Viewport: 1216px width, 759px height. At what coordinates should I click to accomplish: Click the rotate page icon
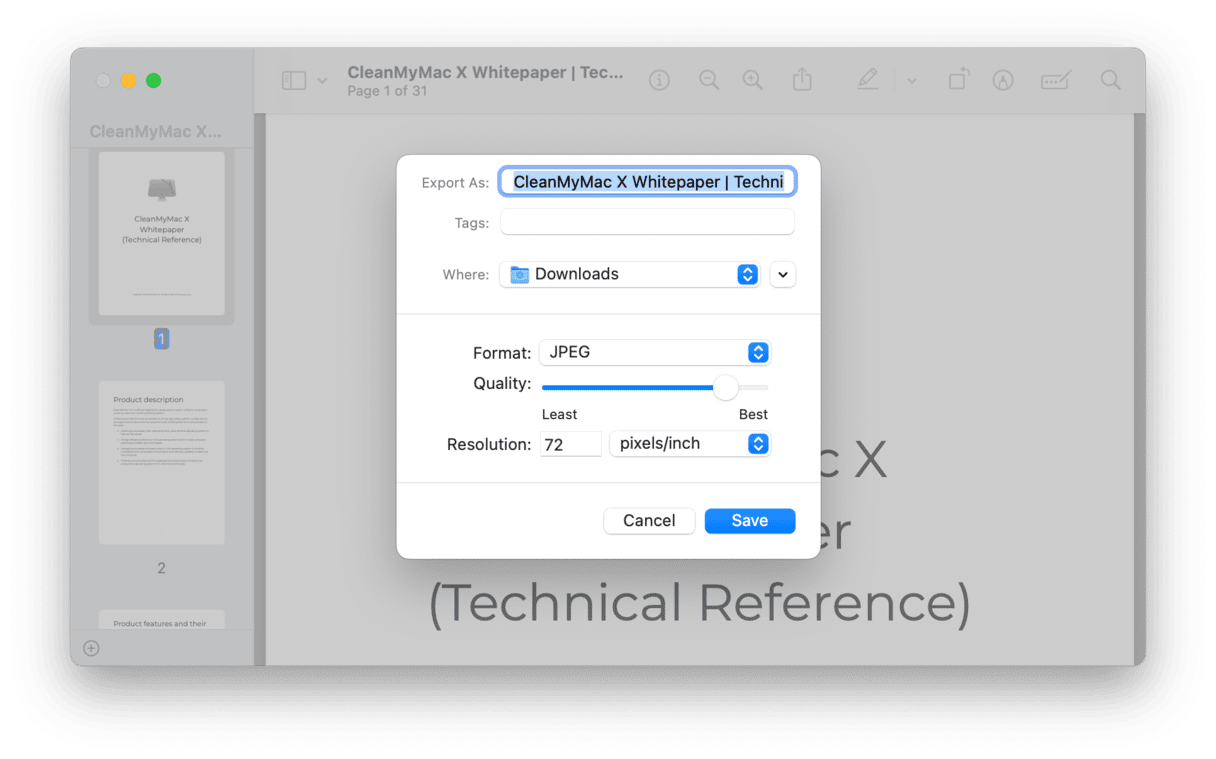(x=958, y=80)
